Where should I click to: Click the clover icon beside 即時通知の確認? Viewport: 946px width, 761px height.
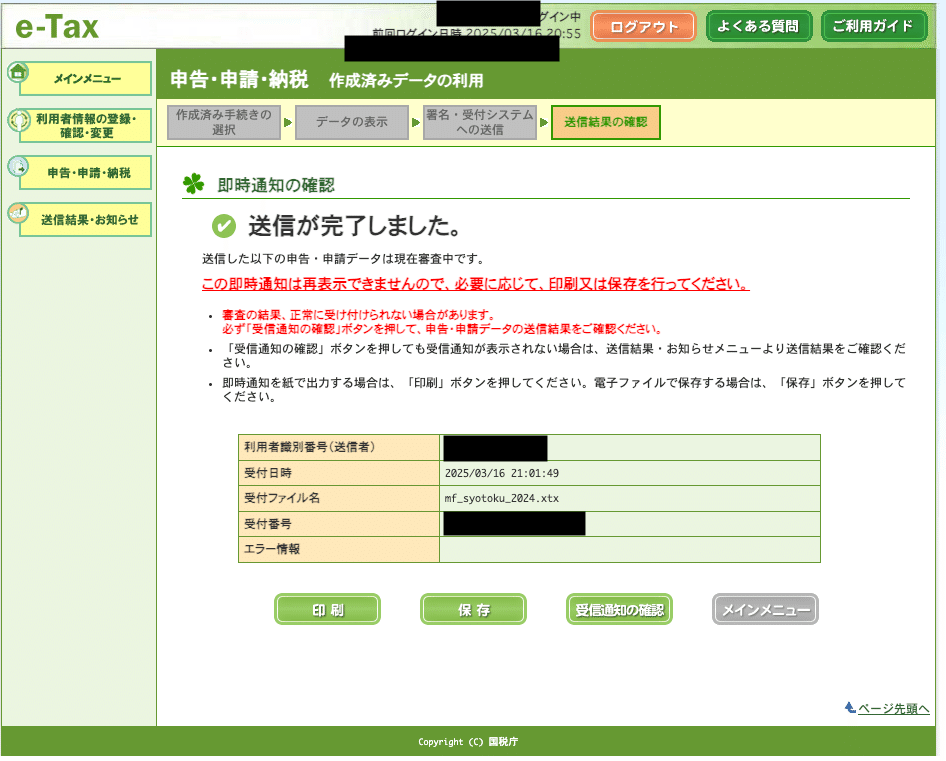191,184
